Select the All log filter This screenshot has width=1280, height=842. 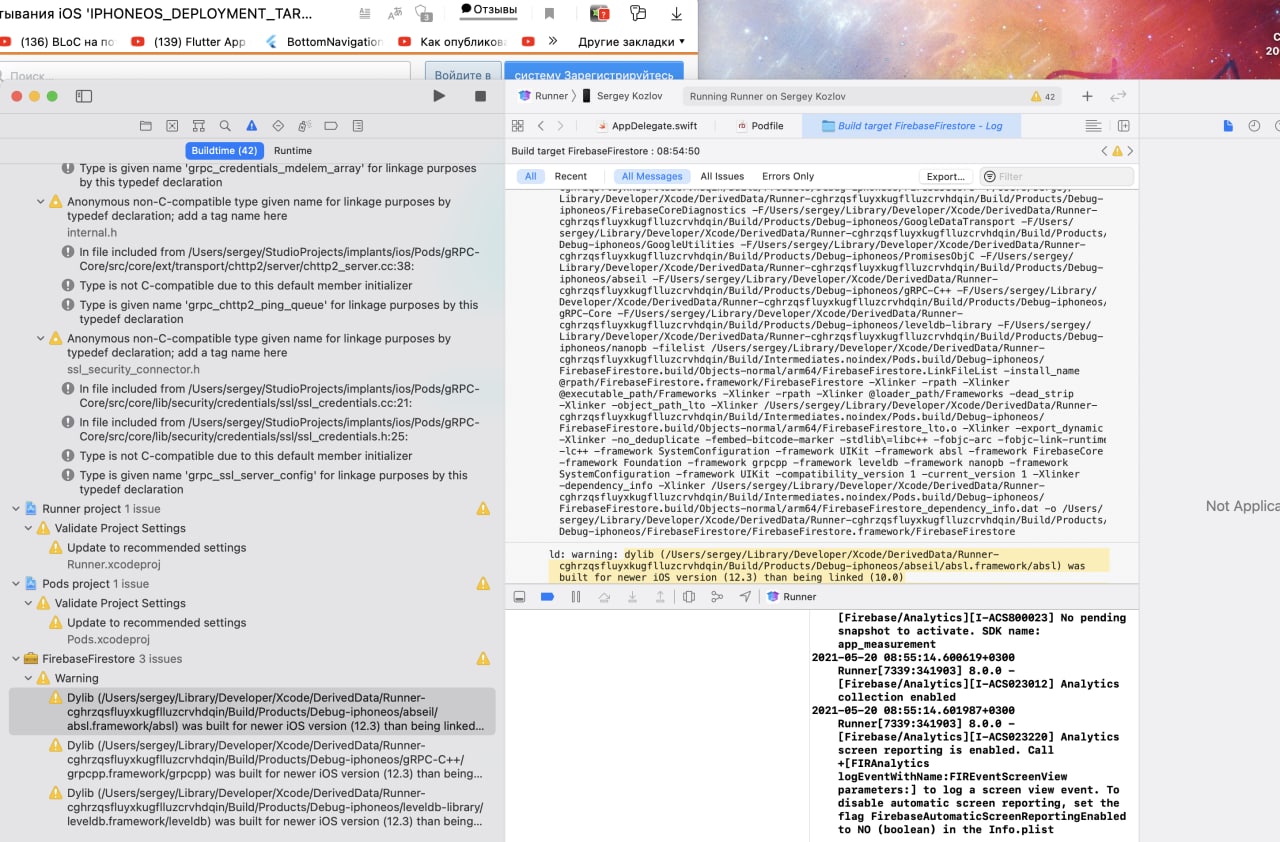coord(530,176)
